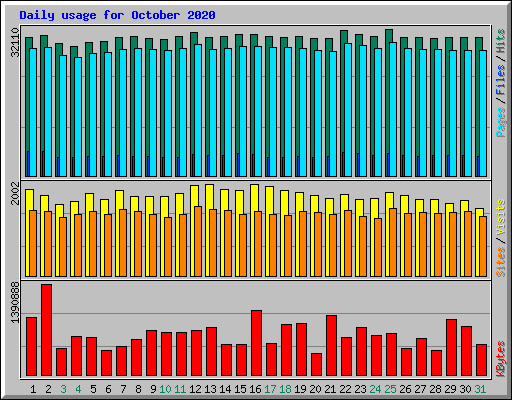Click the cyan files bar for day 4
Viewport: 512px width, 400px height.
point(78,117)
